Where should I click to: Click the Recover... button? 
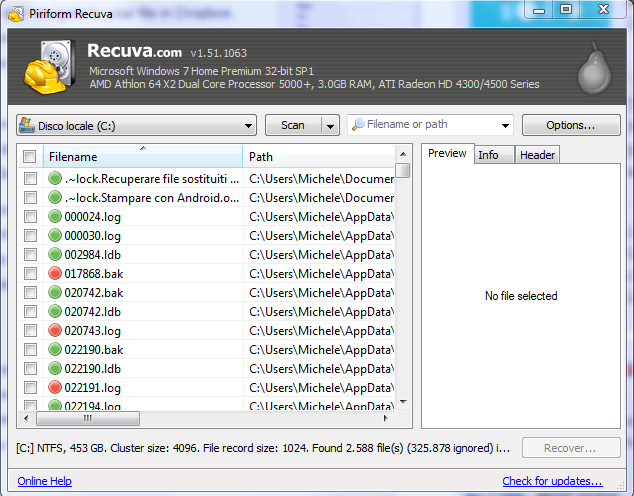tap(571, 448)
